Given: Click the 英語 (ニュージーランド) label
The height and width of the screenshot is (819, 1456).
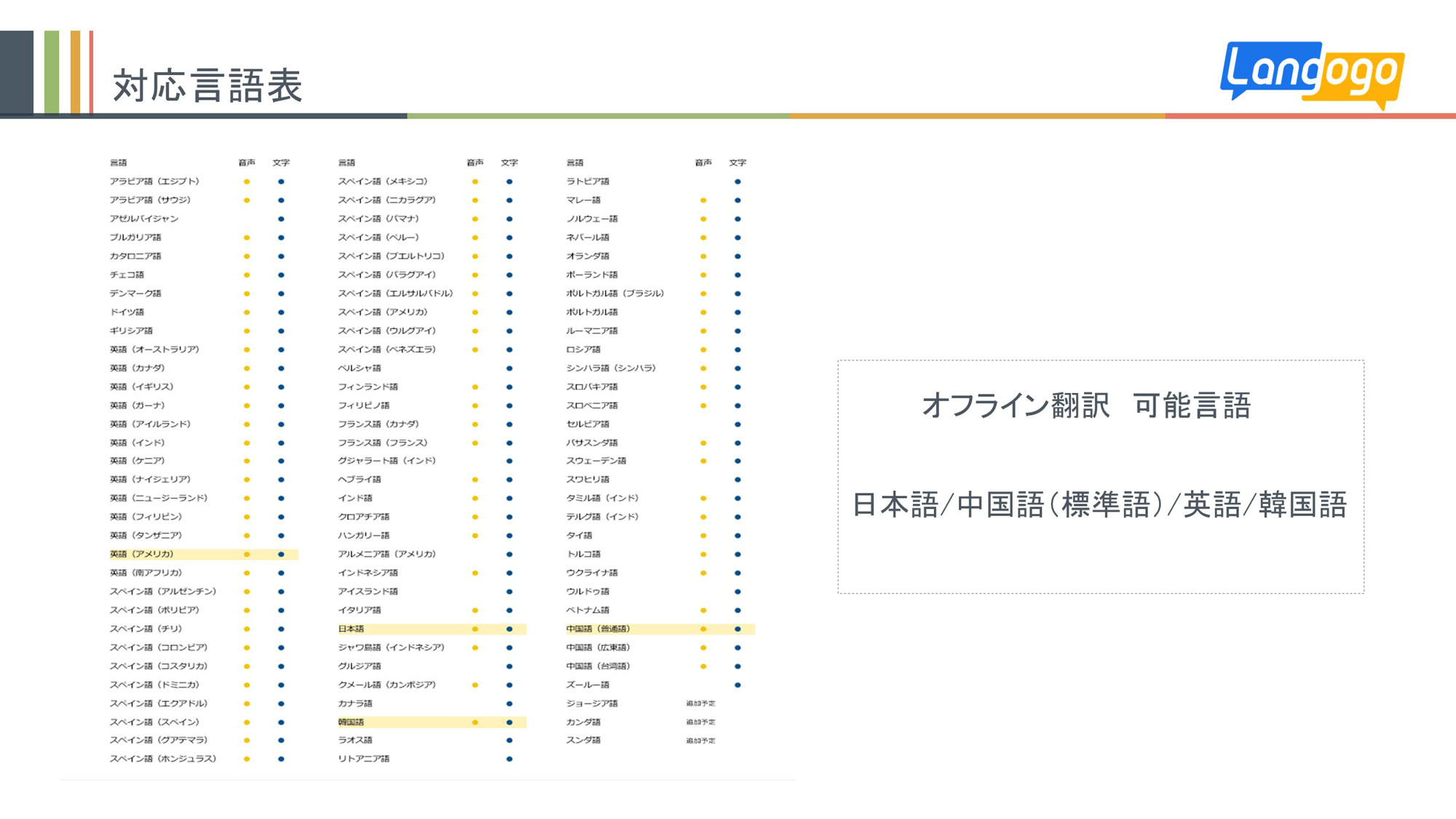Looking at the screenshot, I should point(159,498).
